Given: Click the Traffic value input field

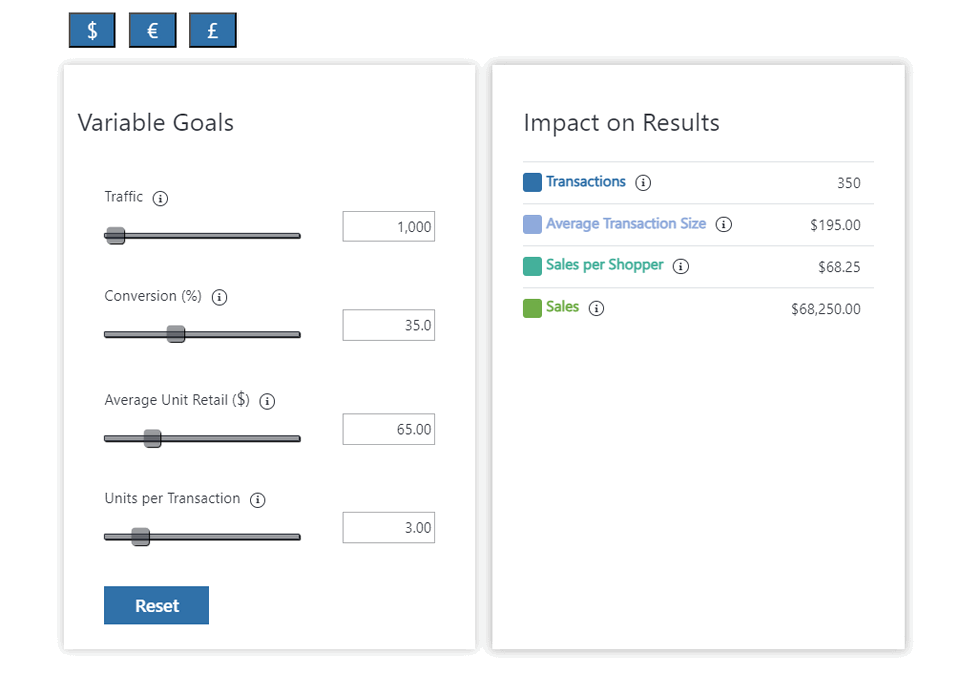Looking at the screenshot, I should 389,226.
